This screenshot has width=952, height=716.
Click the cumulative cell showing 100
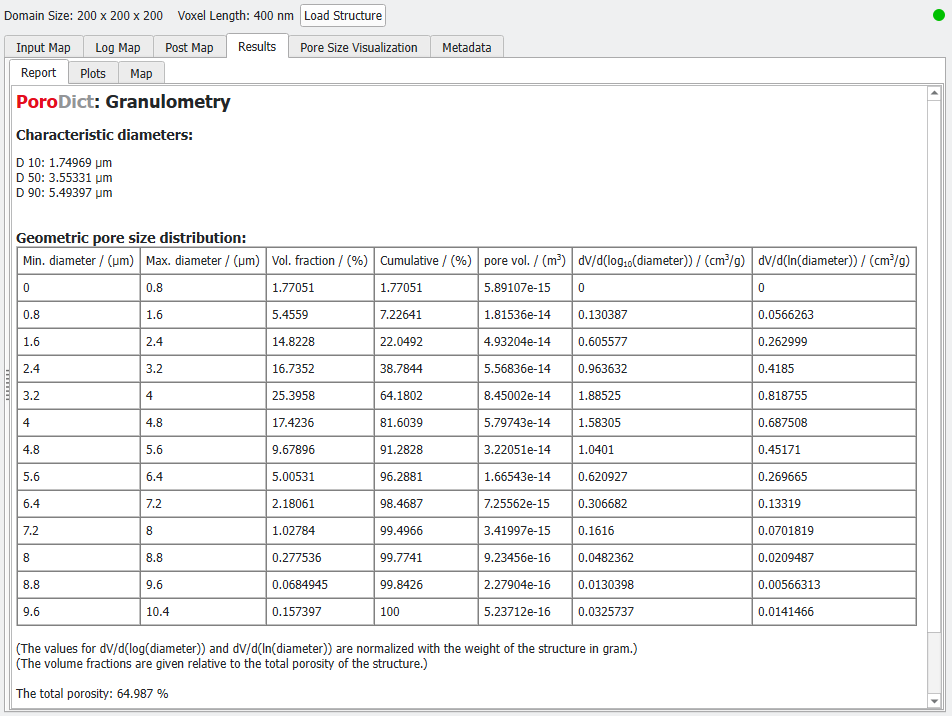[x=426, y=612]
